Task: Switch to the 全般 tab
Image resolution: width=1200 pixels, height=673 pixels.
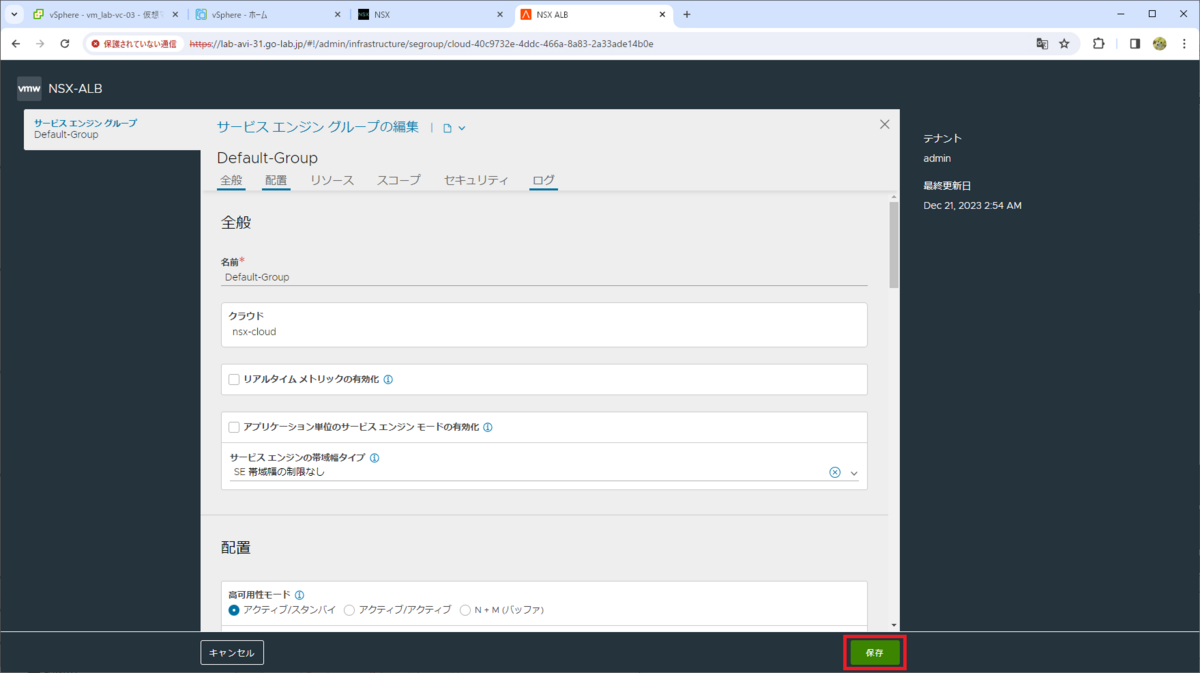Action: [230, 180]
